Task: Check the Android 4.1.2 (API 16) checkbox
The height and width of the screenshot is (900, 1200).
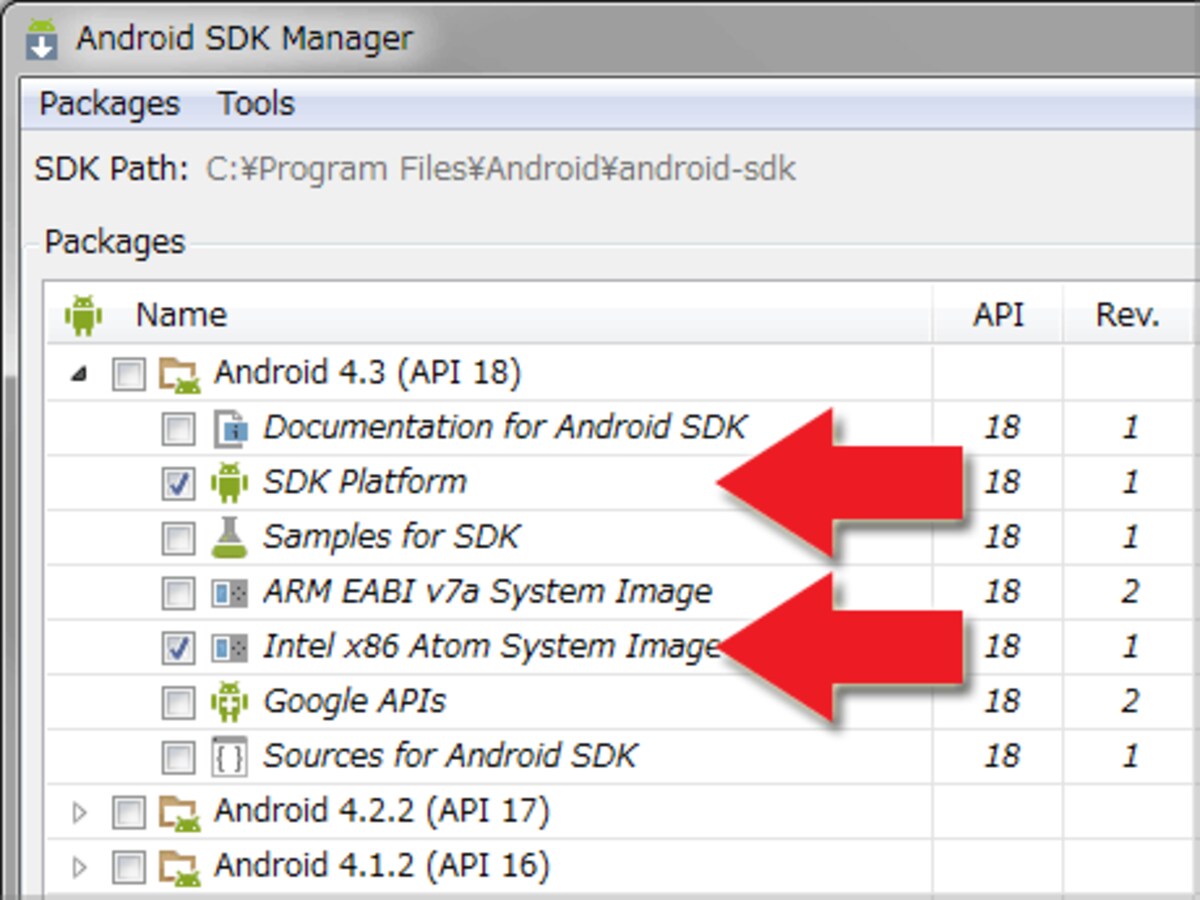Action: (x=128, y=867)
